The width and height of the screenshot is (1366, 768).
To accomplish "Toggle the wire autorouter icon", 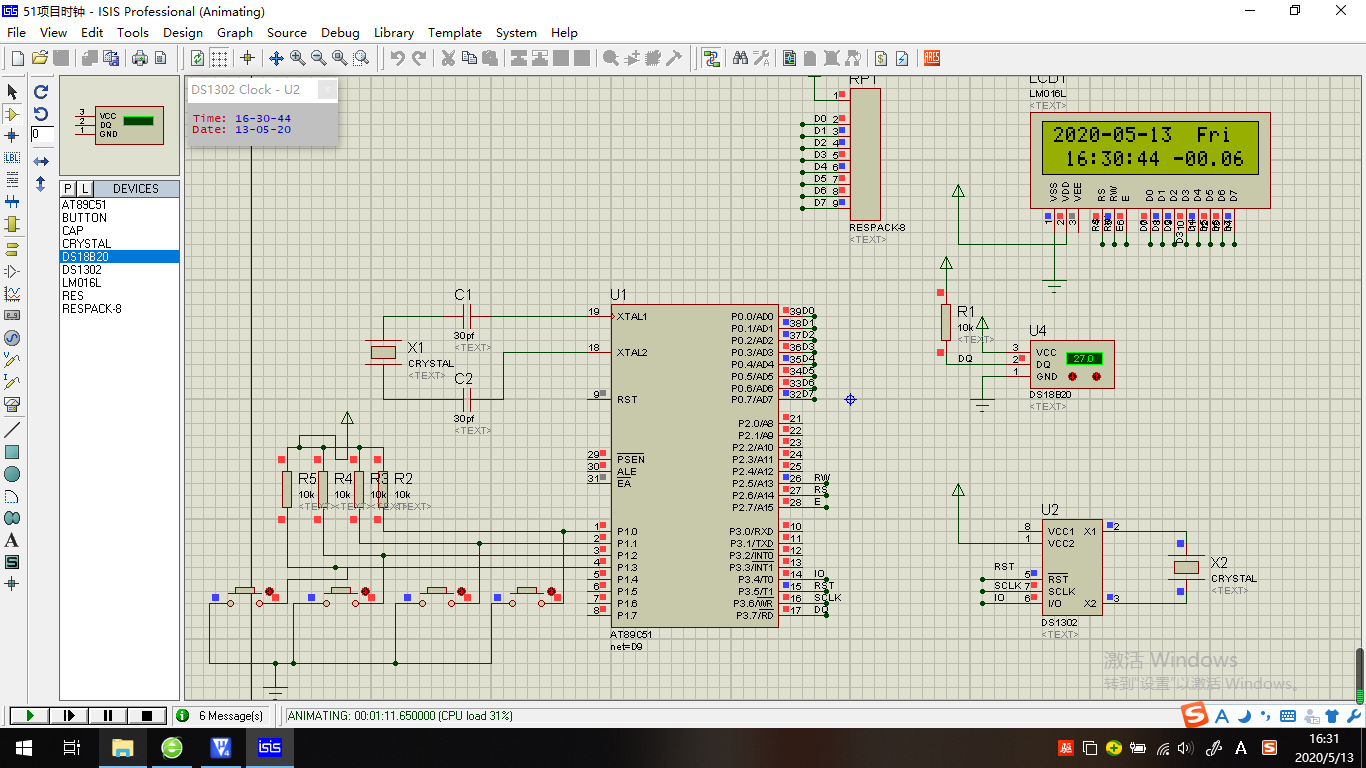I will pyautogui.click(x=711, y=58).
